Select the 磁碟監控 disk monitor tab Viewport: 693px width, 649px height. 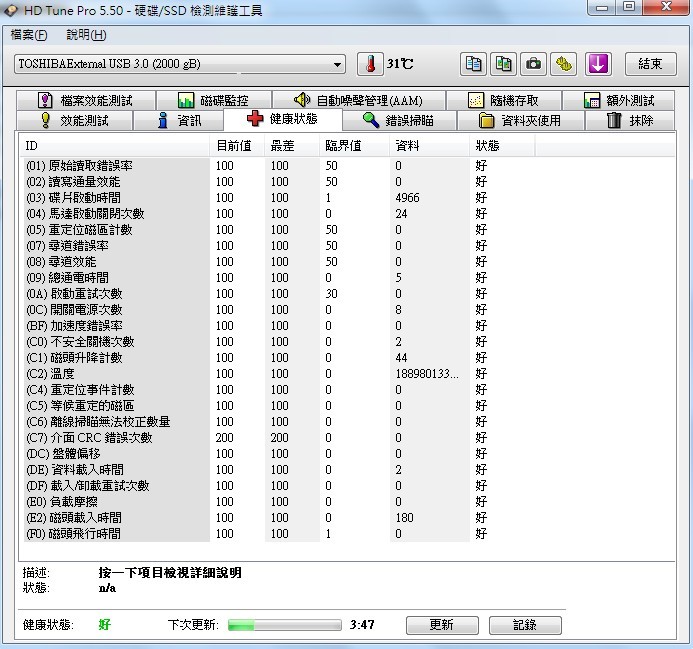tap(212, 101)
